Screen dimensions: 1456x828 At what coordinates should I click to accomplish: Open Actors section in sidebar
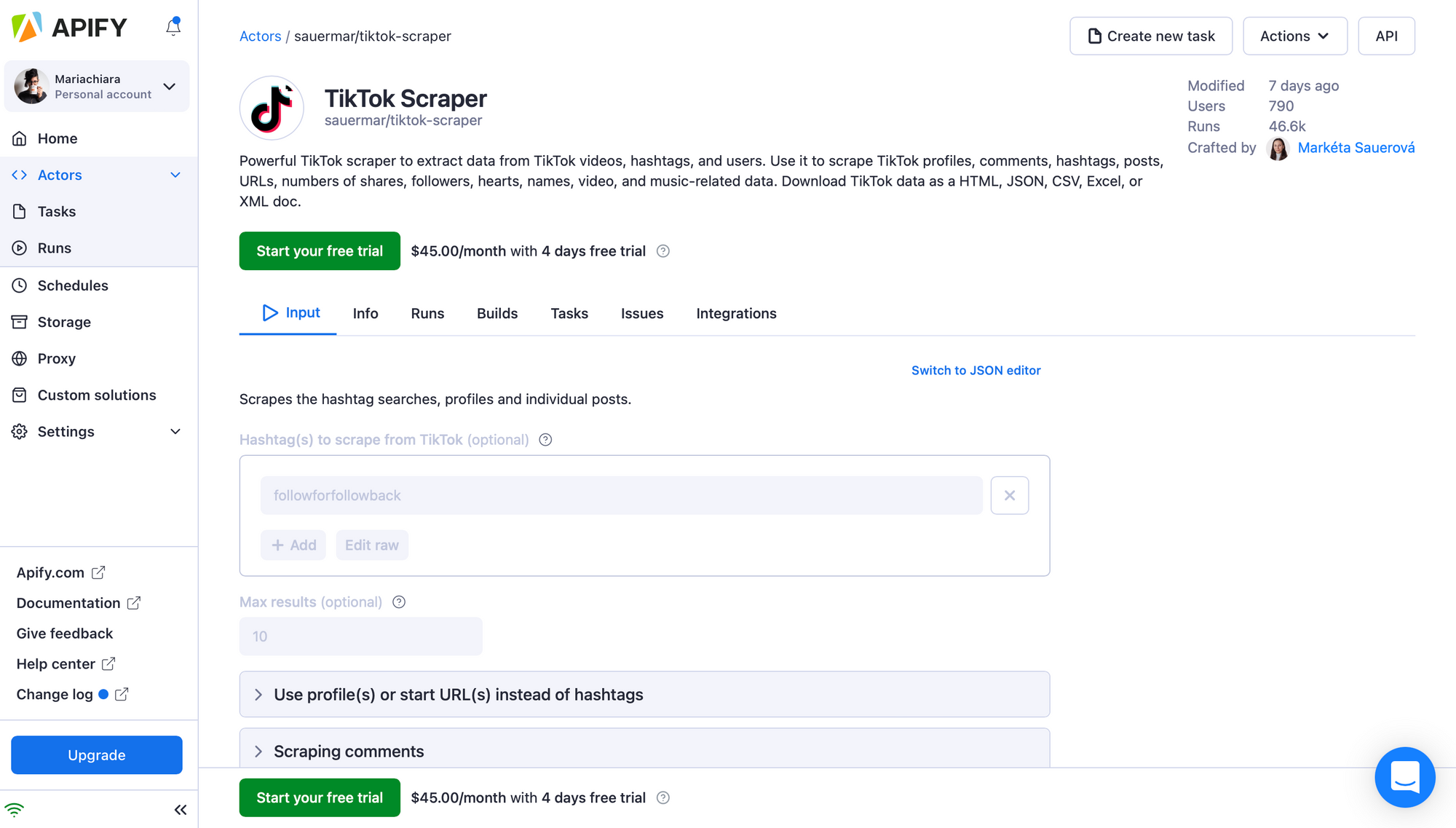point(60,175)
